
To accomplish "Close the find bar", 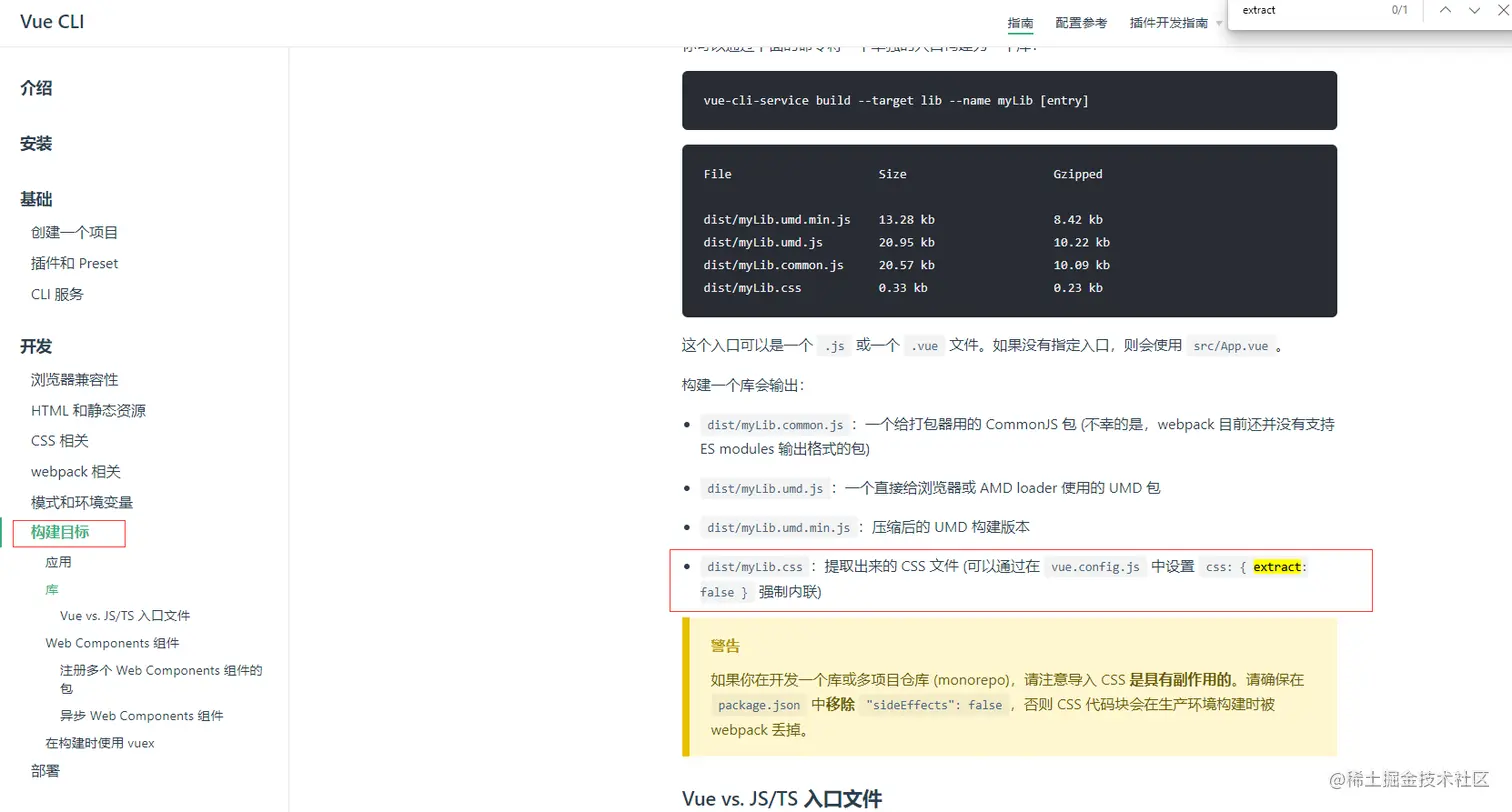I will [x=1502, y=10].
